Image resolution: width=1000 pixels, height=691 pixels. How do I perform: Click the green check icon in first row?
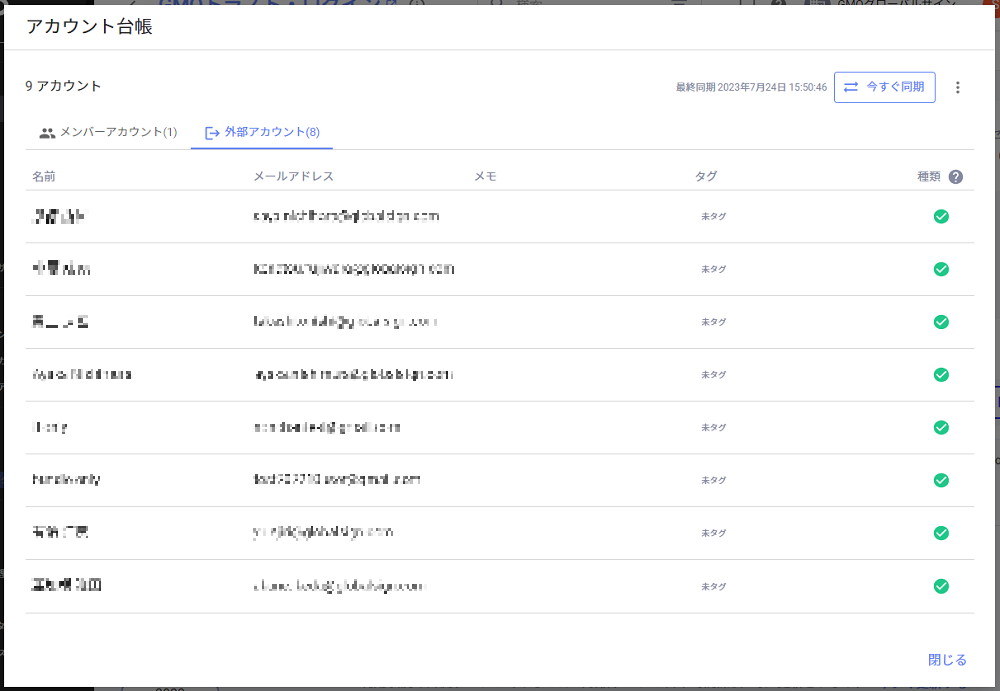[941, 216]
